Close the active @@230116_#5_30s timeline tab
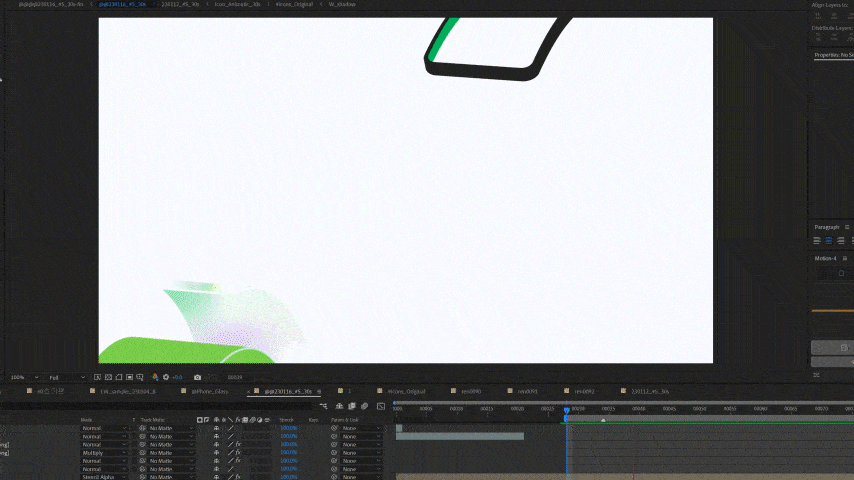Viewport: 854px width, 480px height. pos(249,391)
